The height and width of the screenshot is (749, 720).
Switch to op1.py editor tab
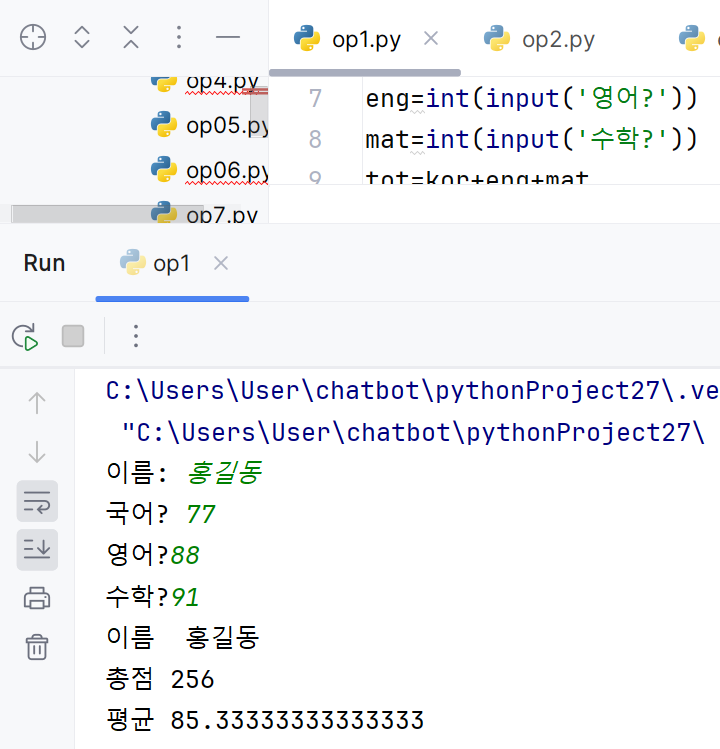click(x=366, y=40)
